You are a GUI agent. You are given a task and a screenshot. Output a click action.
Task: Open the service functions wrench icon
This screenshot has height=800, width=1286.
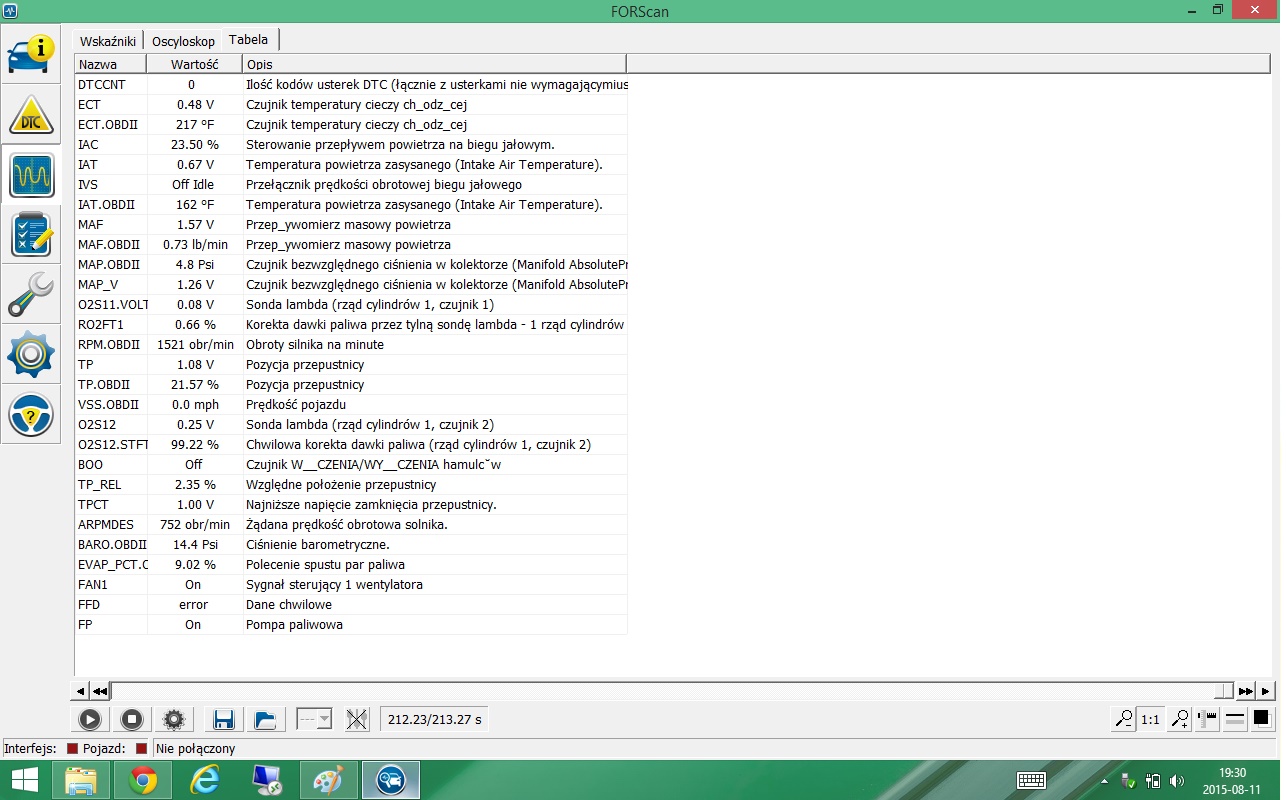[31, 295]
